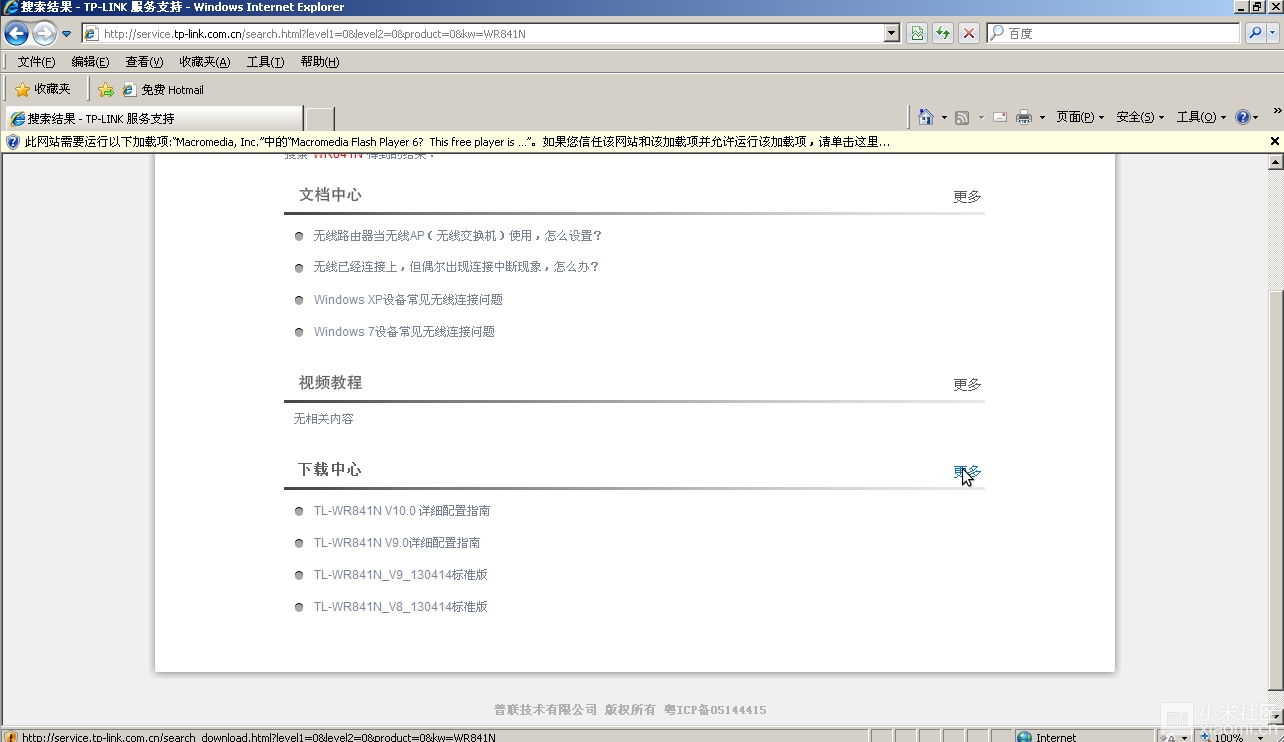1284x742 pixels.
Task: Click 更多 next to 文档中心
Action: (x=967, y=197)
